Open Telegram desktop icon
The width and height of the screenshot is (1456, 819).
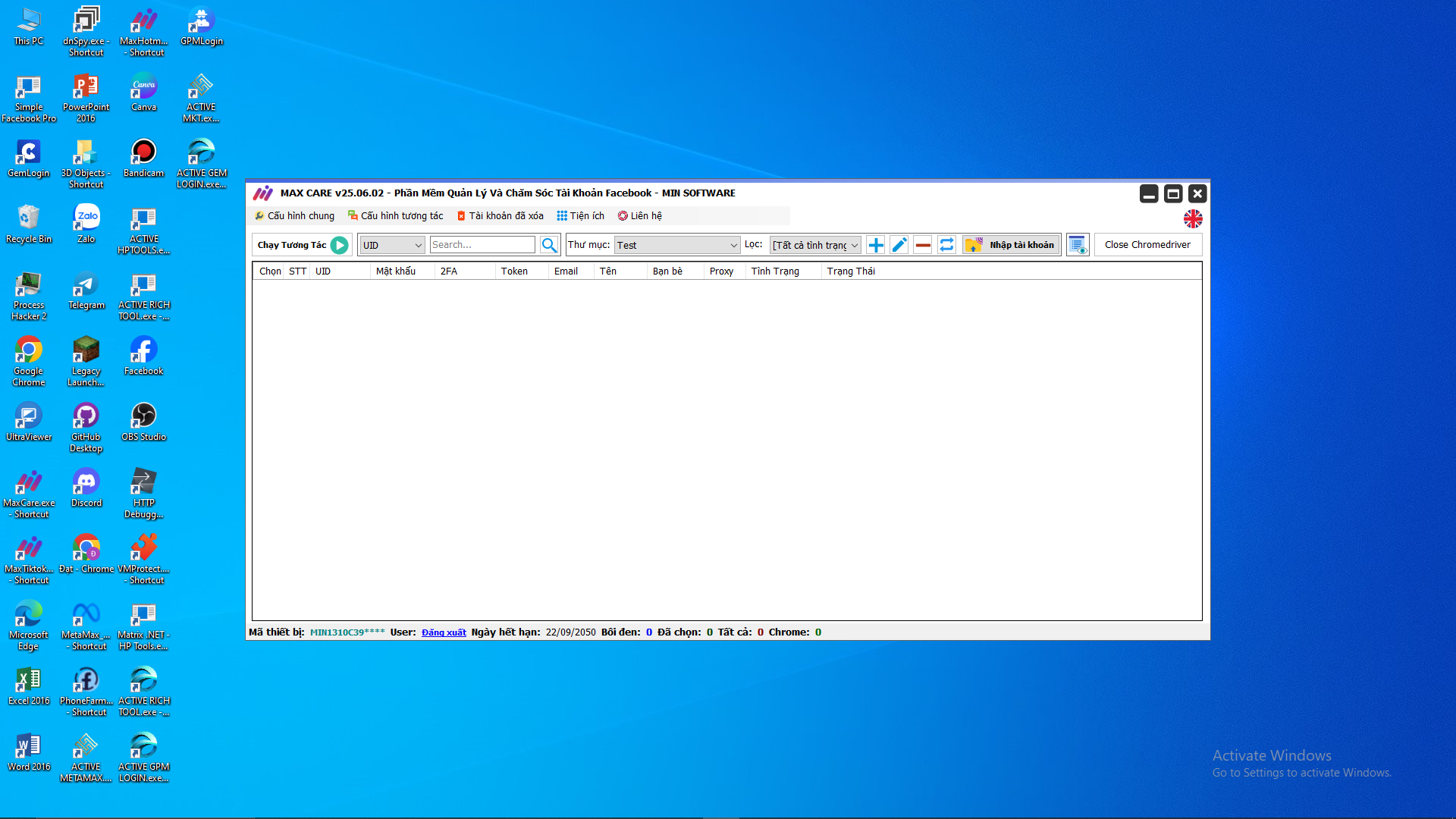click(x=86, y=291)
